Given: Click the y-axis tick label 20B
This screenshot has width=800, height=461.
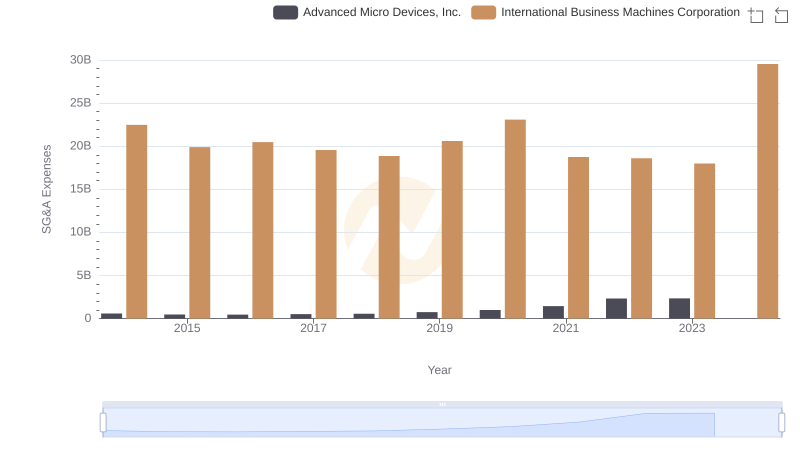Looking at the screenshot, I should pos(81,146).
